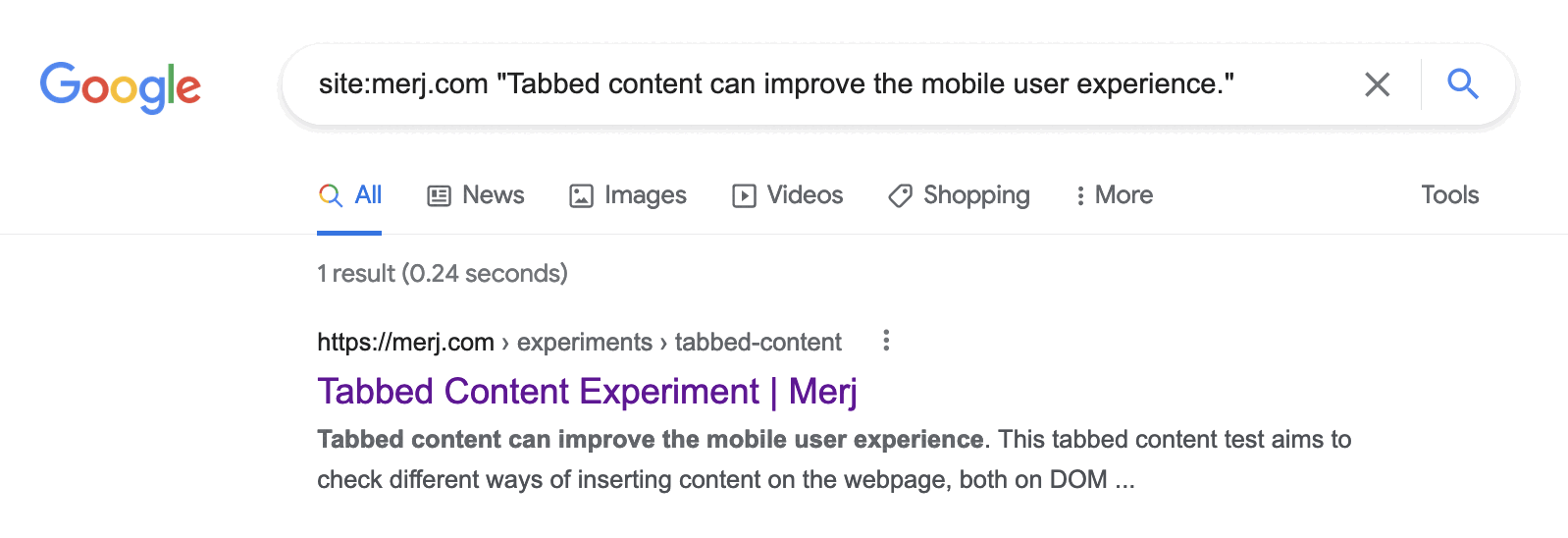Click the "1 result (0.24 seconds)" stats text
This screenshot has width=1568, height=538.
click(x=442, y=274)
